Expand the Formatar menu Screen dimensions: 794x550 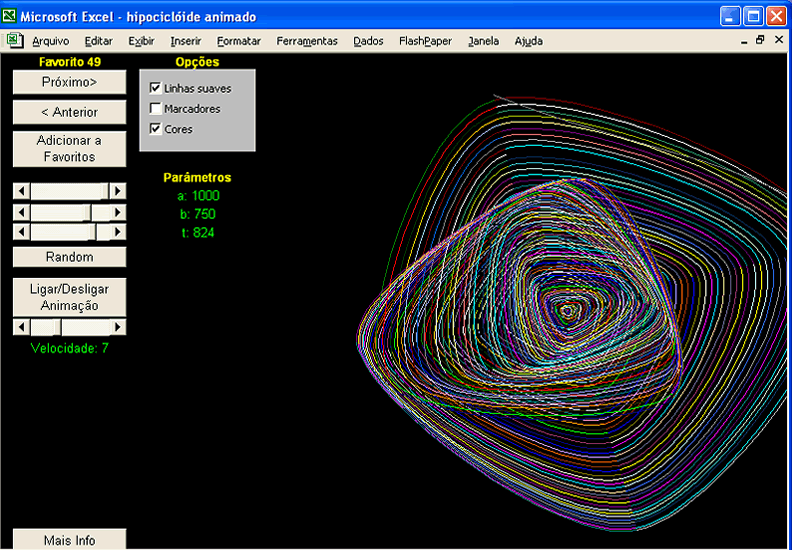[x=238, y=41]
